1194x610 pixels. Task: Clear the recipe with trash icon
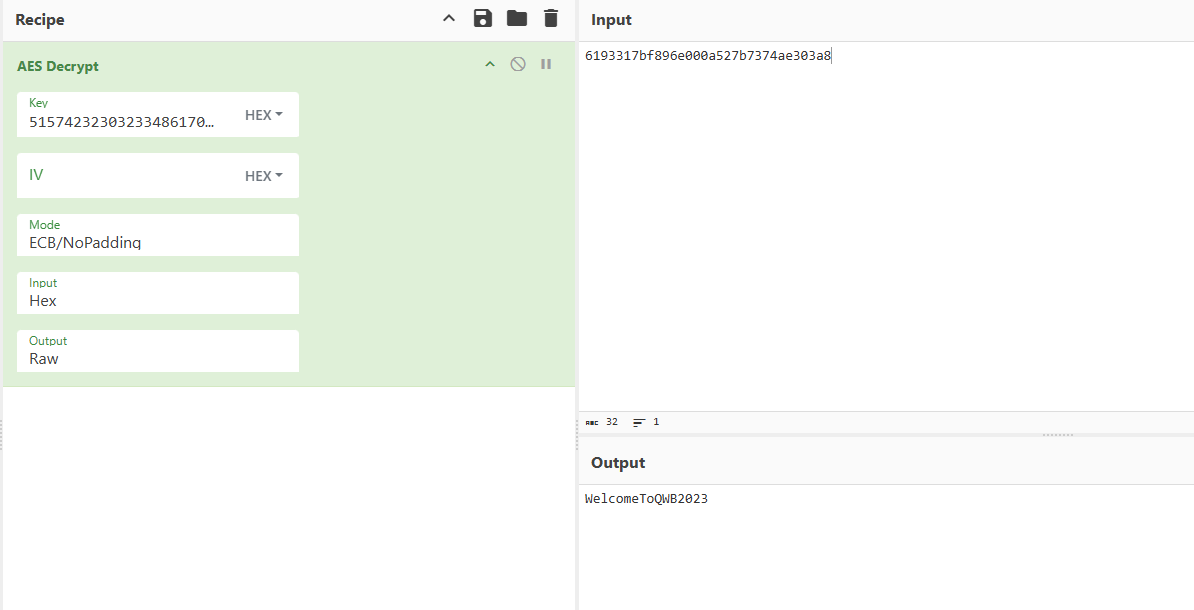(550, 18)
